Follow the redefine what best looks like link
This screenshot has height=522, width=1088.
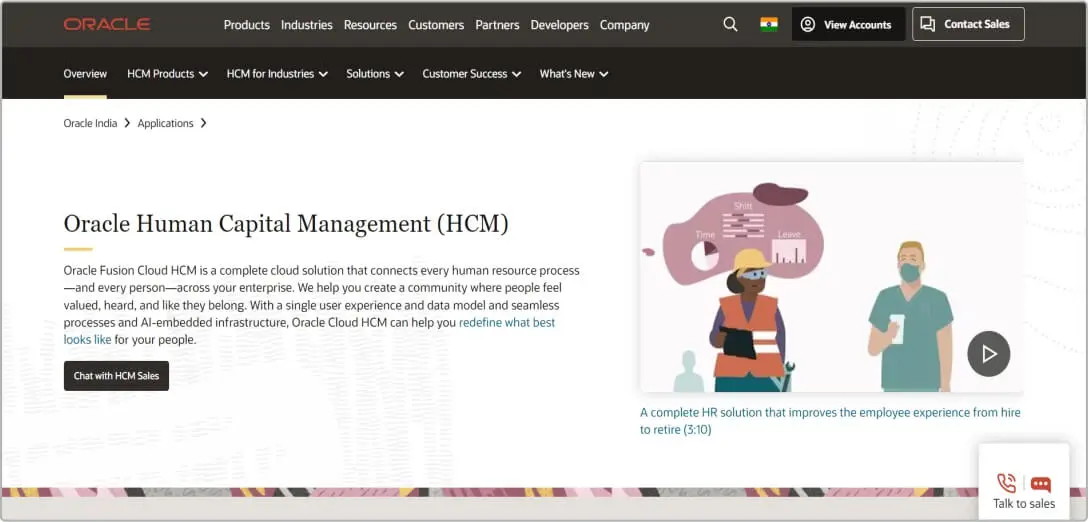click(506, 323)
